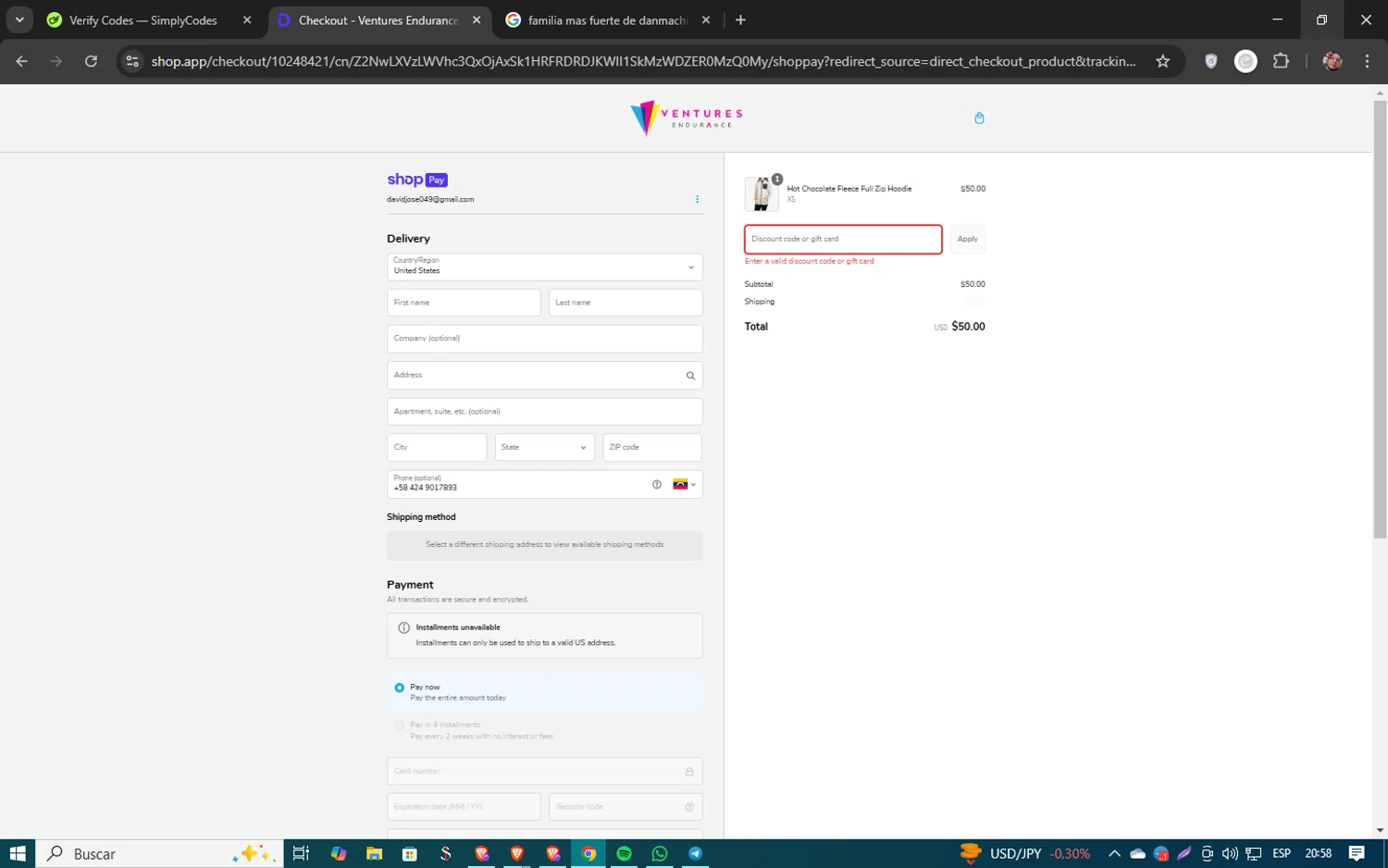Switch to Verify Codes — SimplyCodes tab
Screen dimensions: 1388x868
(143, 19)
